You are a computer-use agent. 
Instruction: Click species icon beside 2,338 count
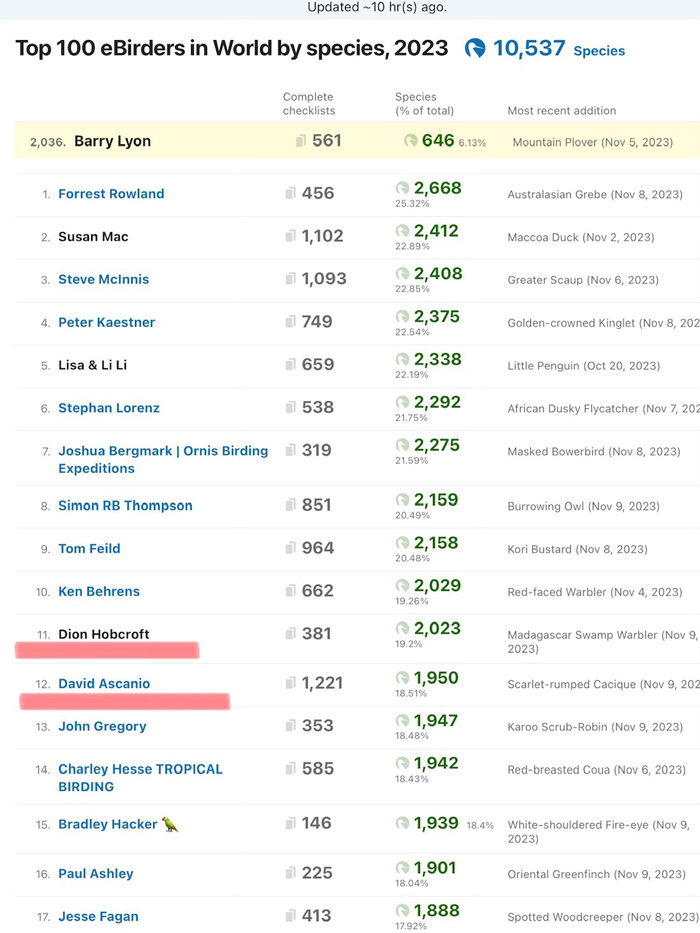tap(402, 359)
